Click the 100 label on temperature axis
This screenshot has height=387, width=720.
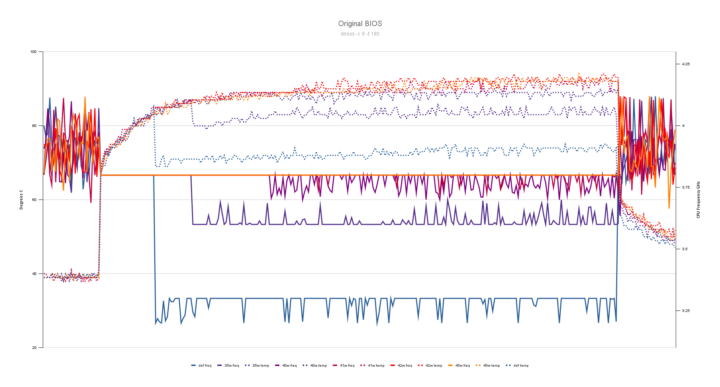pos(34,52)
